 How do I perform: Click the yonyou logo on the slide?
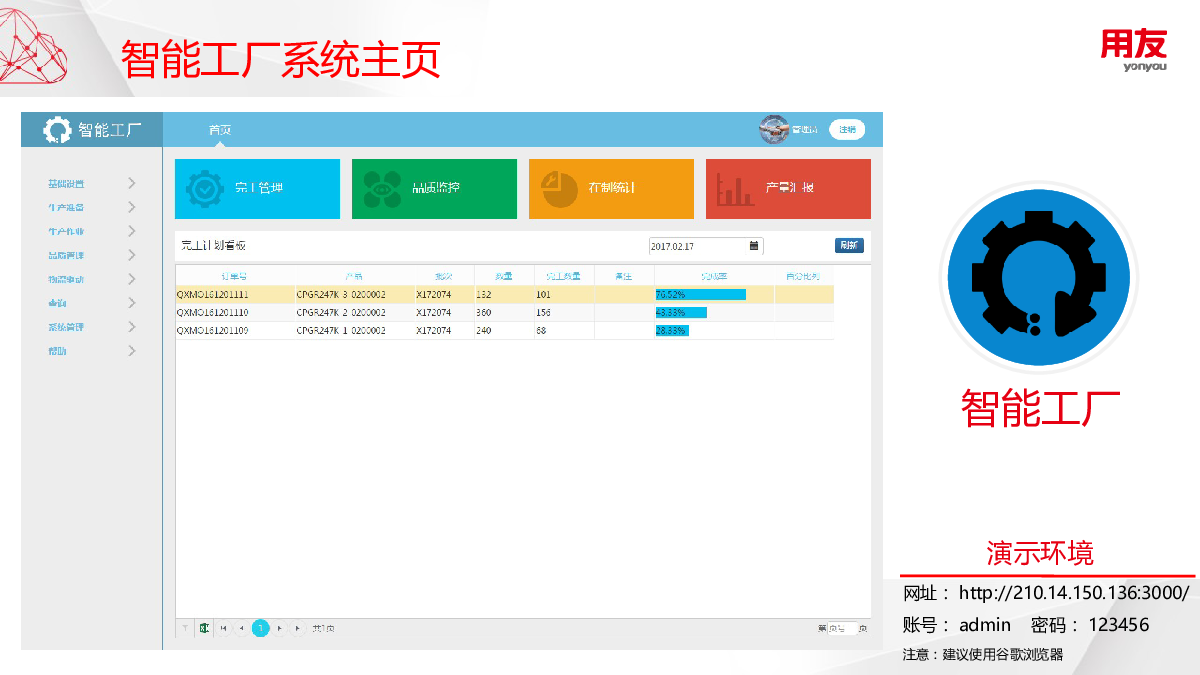1134,51
